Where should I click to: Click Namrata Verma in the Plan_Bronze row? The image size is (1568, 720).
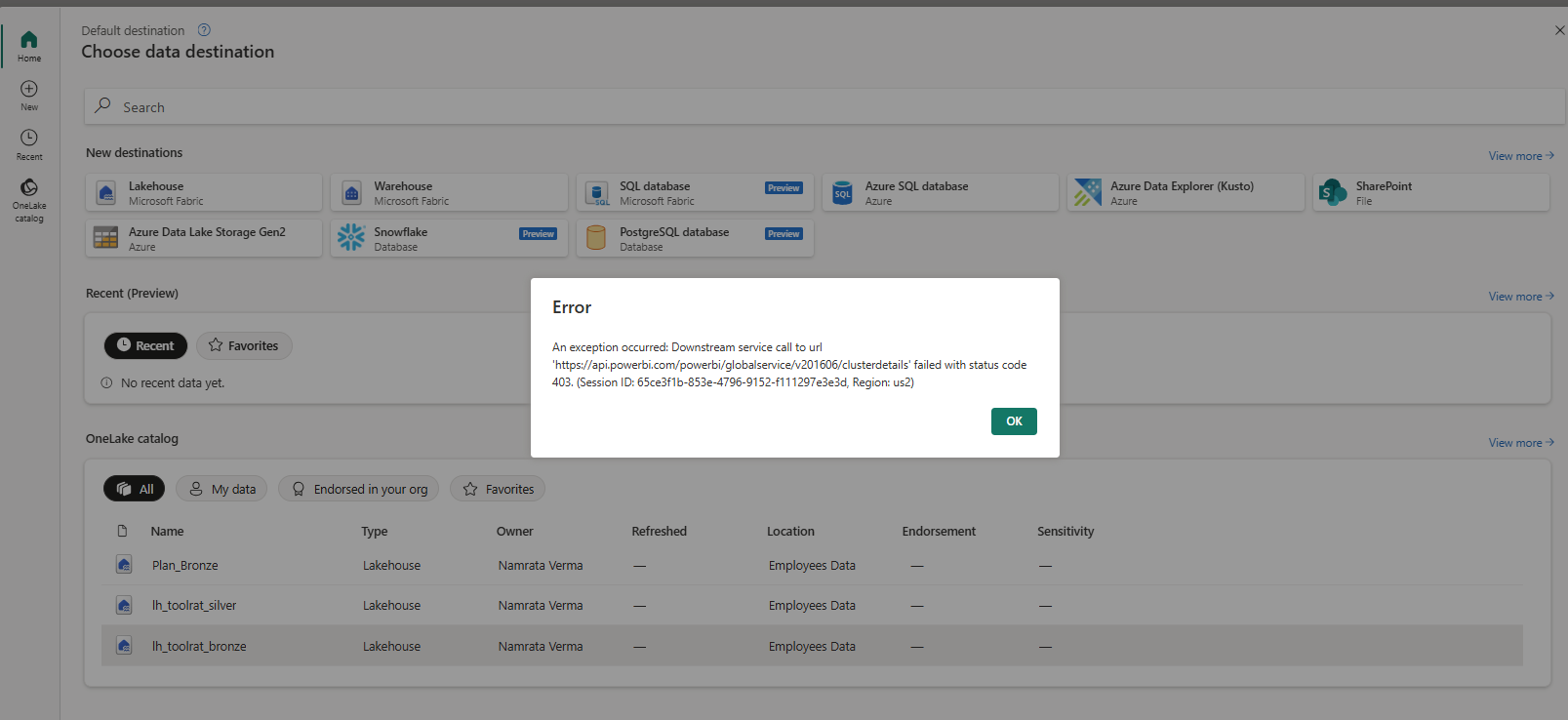tap(541, 566)
